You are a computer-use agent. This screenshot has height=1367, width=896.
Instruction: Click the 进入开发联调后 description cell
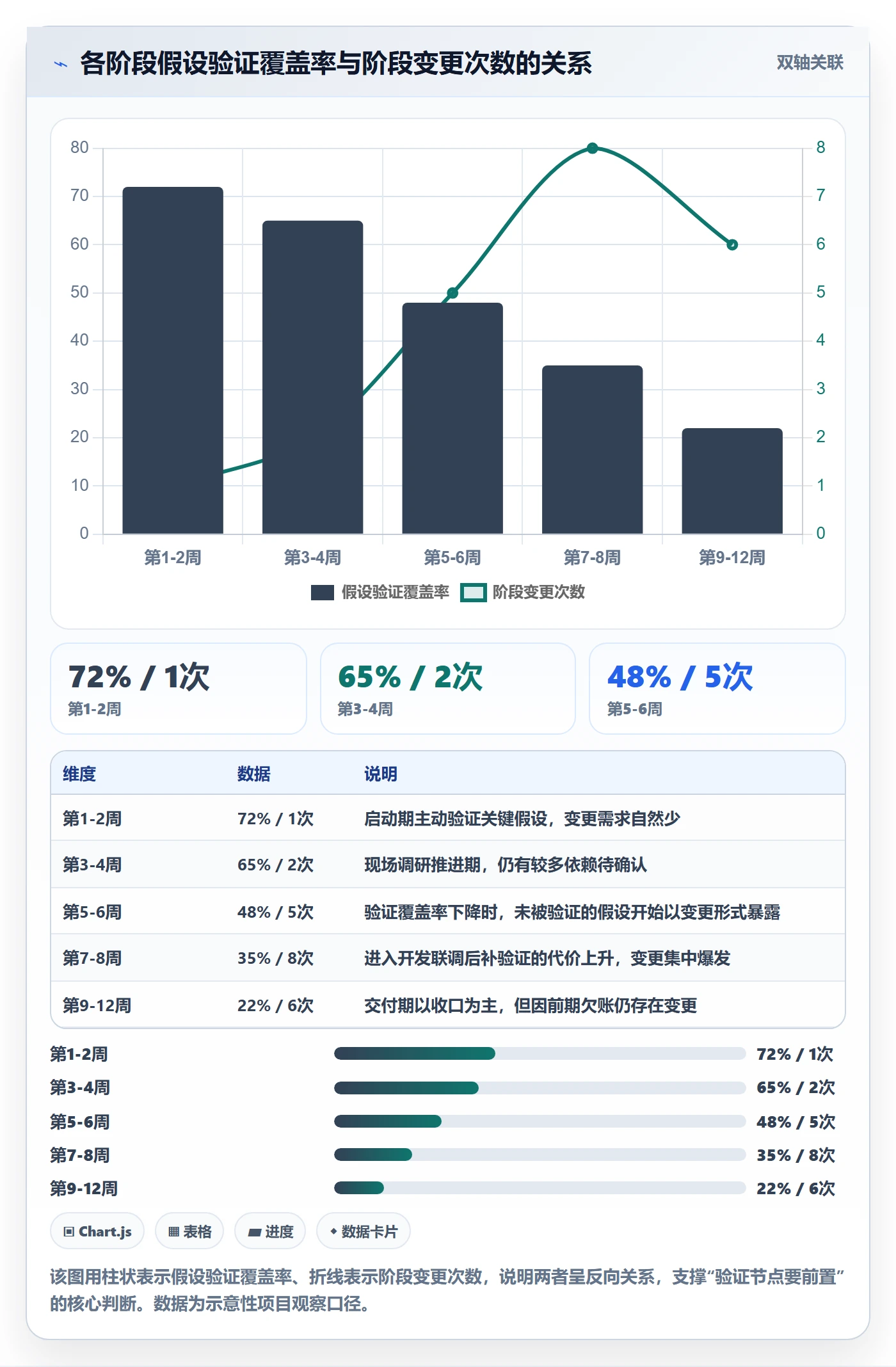[x=547, y=958]
